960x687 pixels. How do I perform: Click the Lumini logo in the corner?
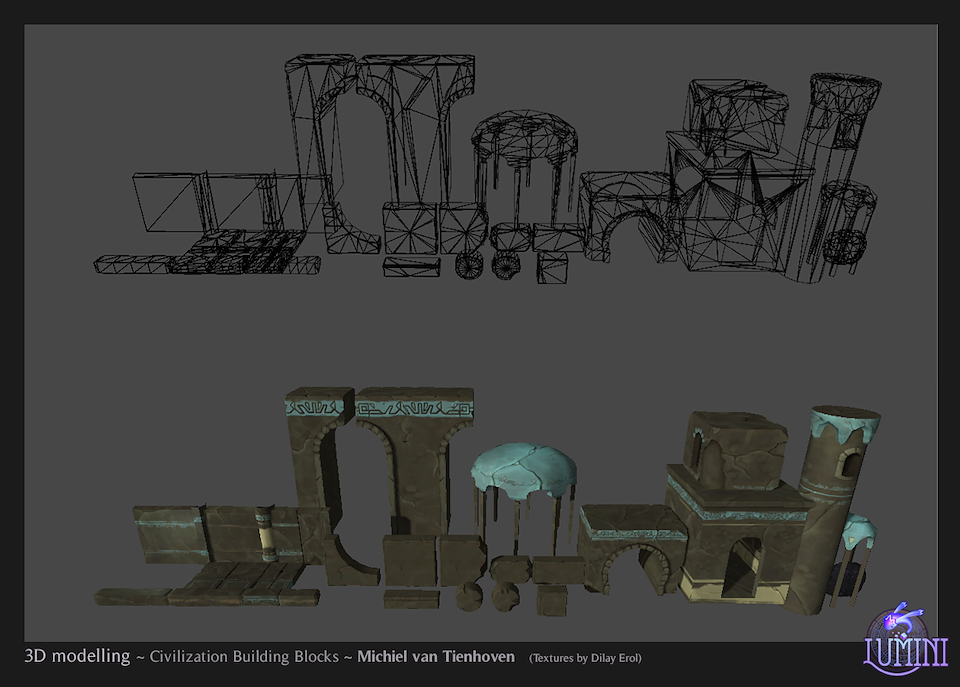coord(905,638)
